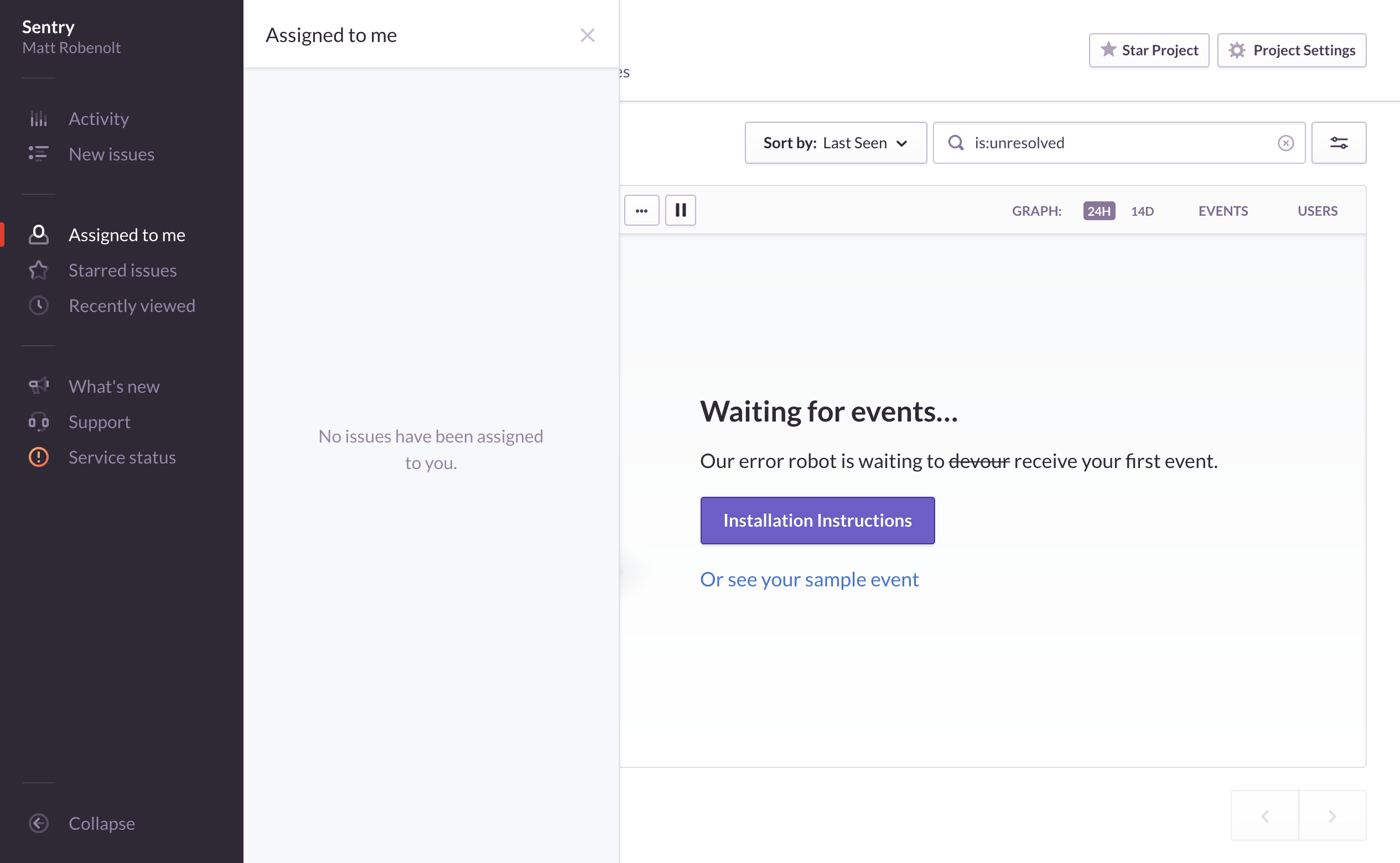
Task: Open What's new announcements
Action: pyautogui.click(x=113, y=386)
